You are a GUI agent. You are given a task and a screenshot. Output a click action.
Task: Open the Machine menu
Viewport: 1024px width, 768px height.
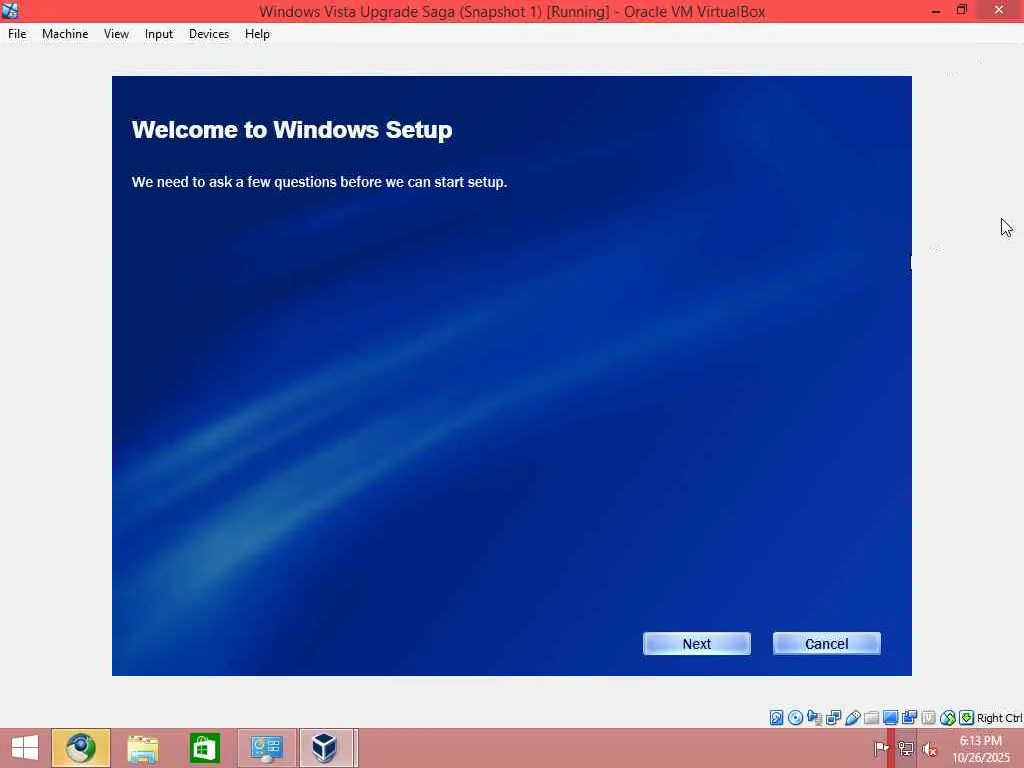coord(65,34)
